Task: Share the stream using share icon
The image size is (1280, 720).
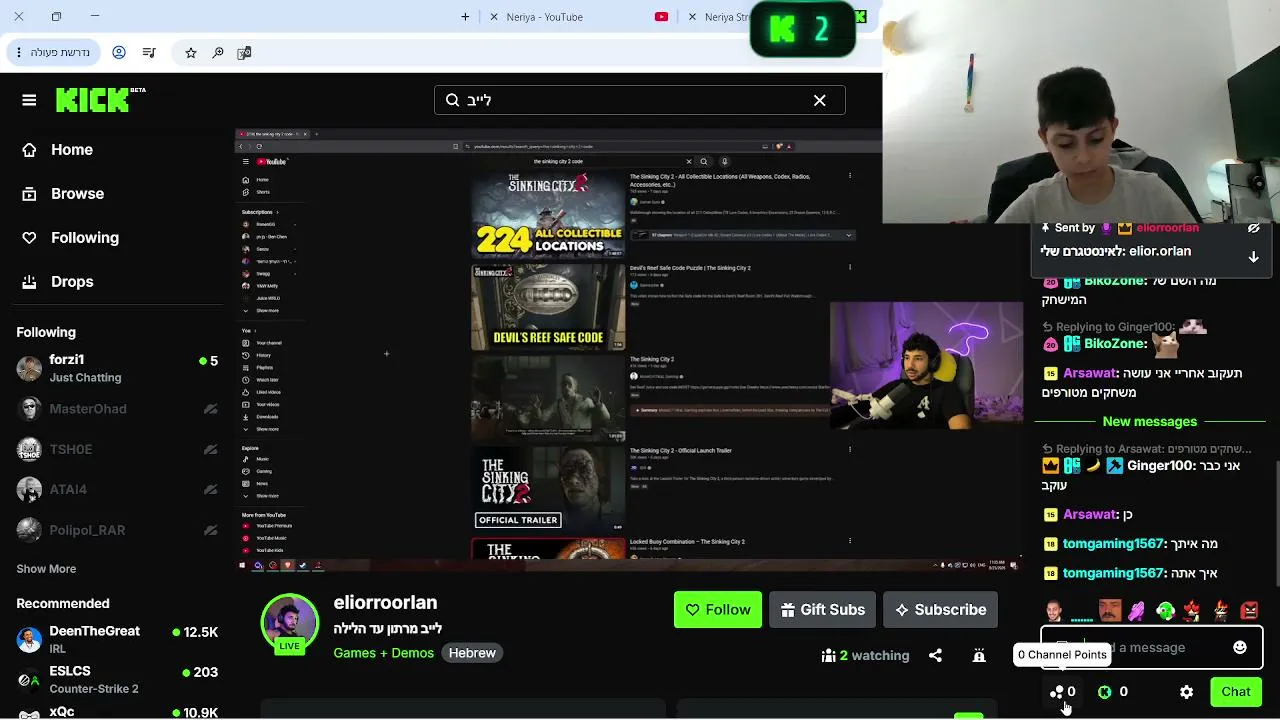Action: coord(935,656)
